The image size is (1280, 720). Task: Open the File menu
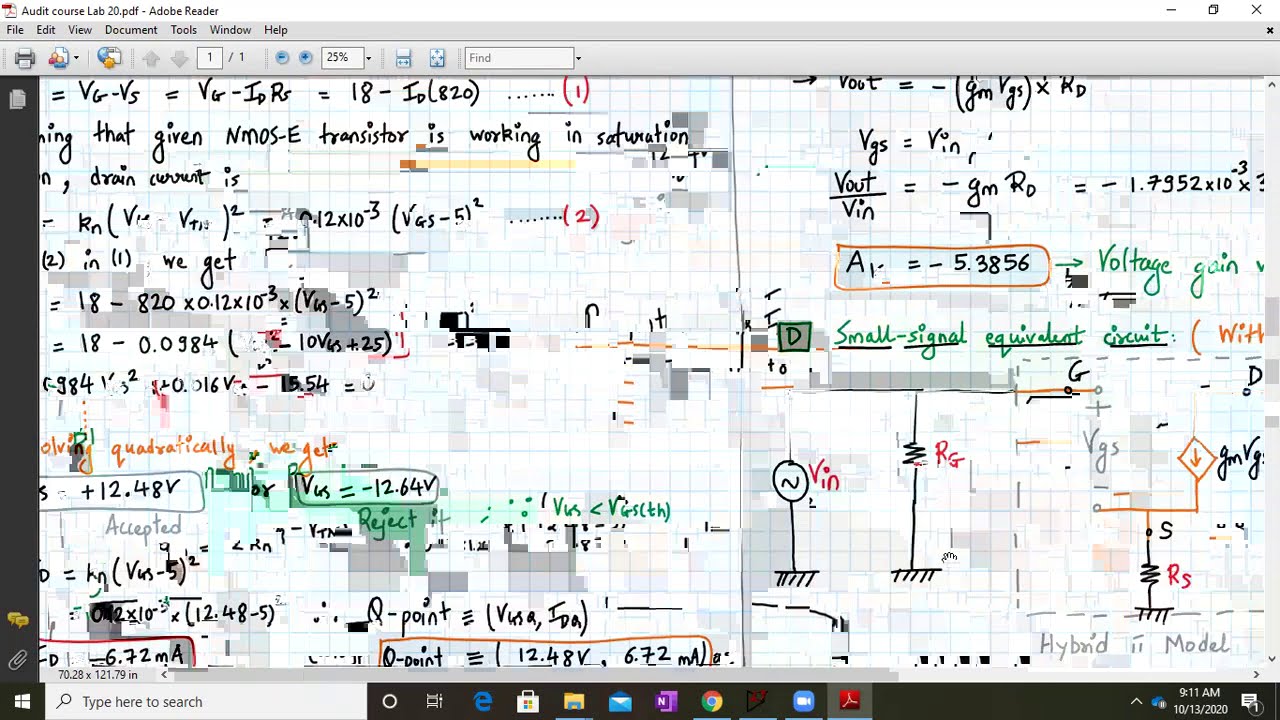point(15,30)
